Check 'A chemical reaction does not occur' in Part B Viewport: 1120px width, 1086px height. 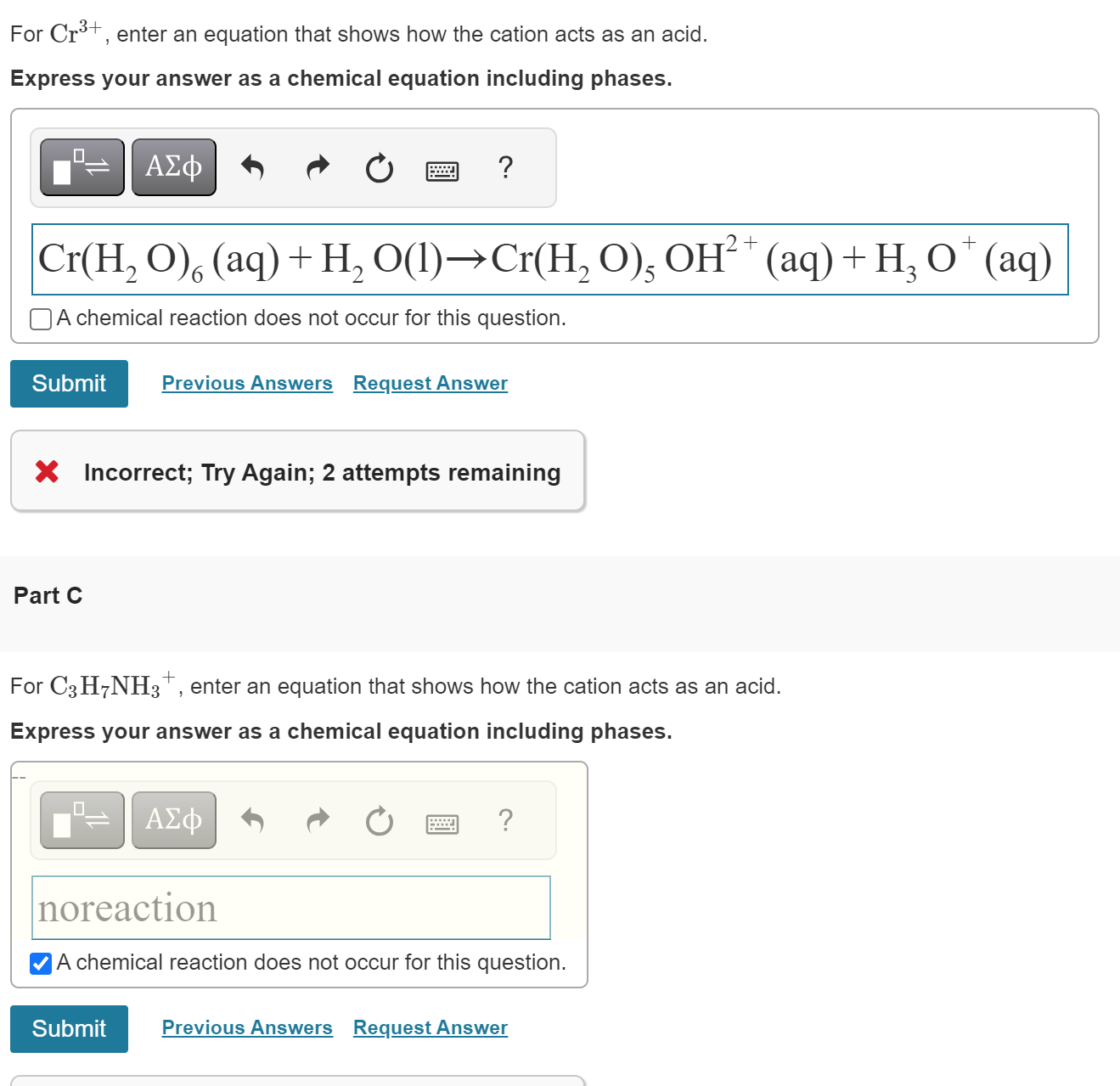tap(40, 318)
